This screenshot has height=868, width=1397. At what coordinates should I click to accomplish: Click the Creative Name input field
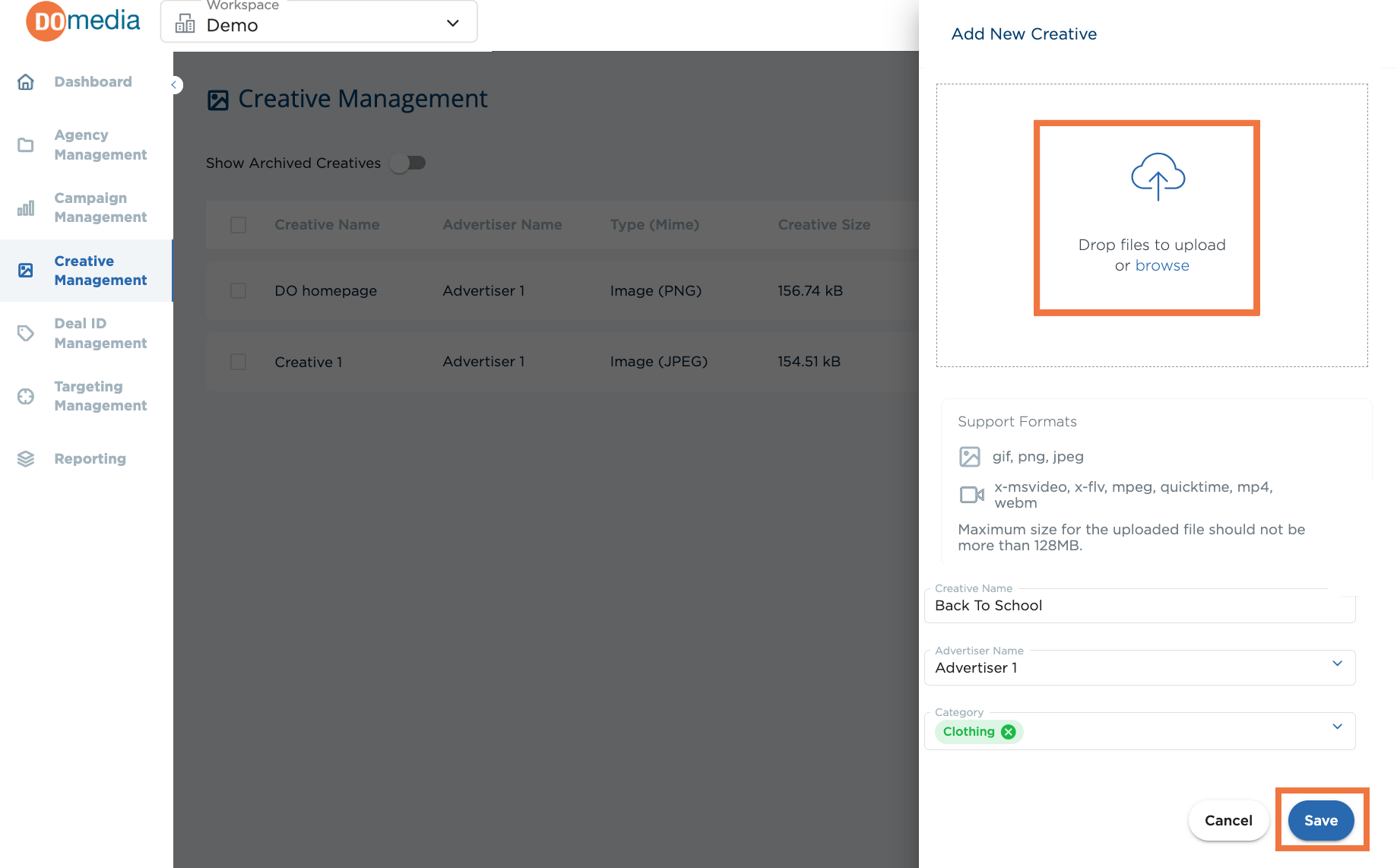tap(1140, 606)
